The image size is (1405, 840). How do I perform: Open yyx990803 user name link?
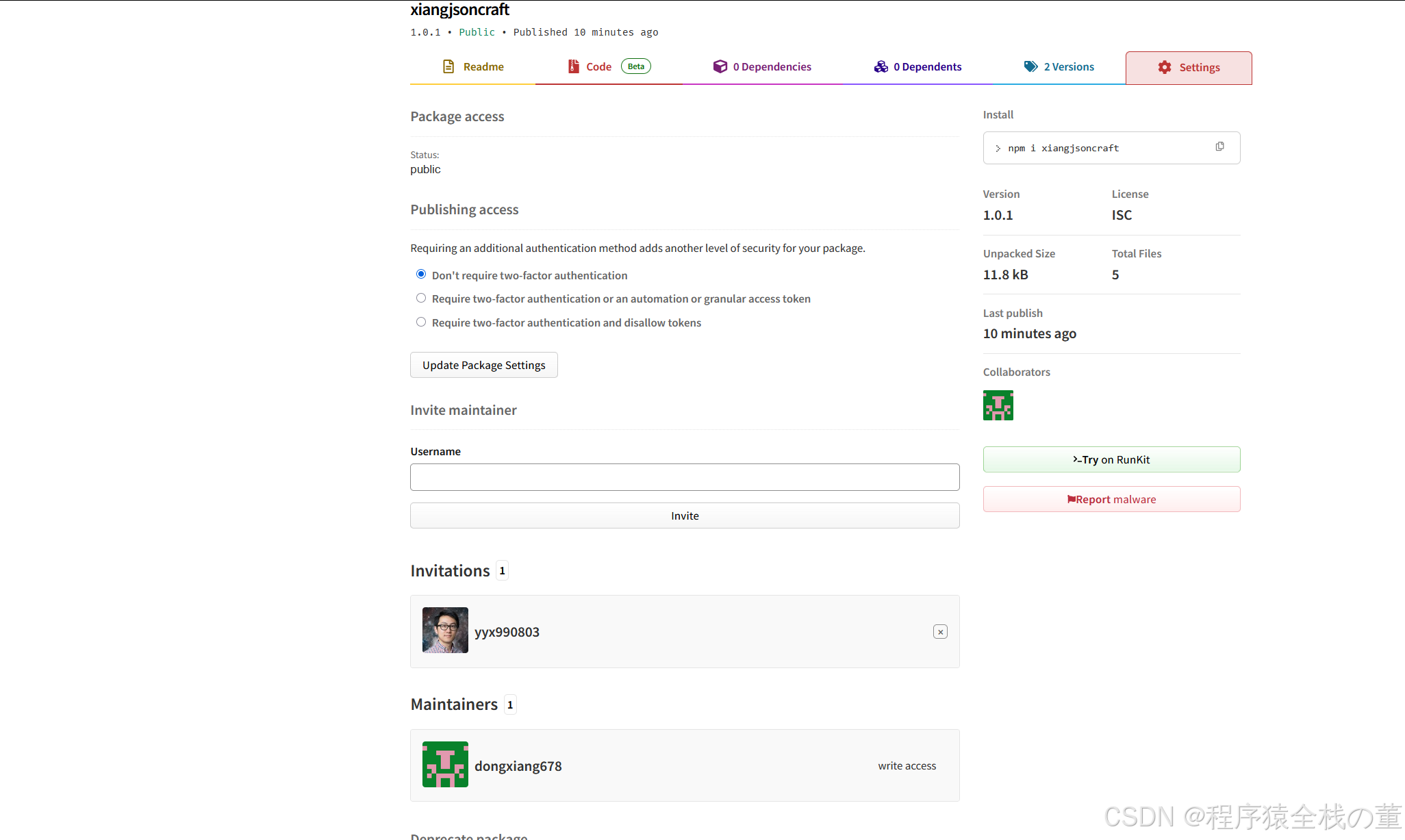pos(507,632)
